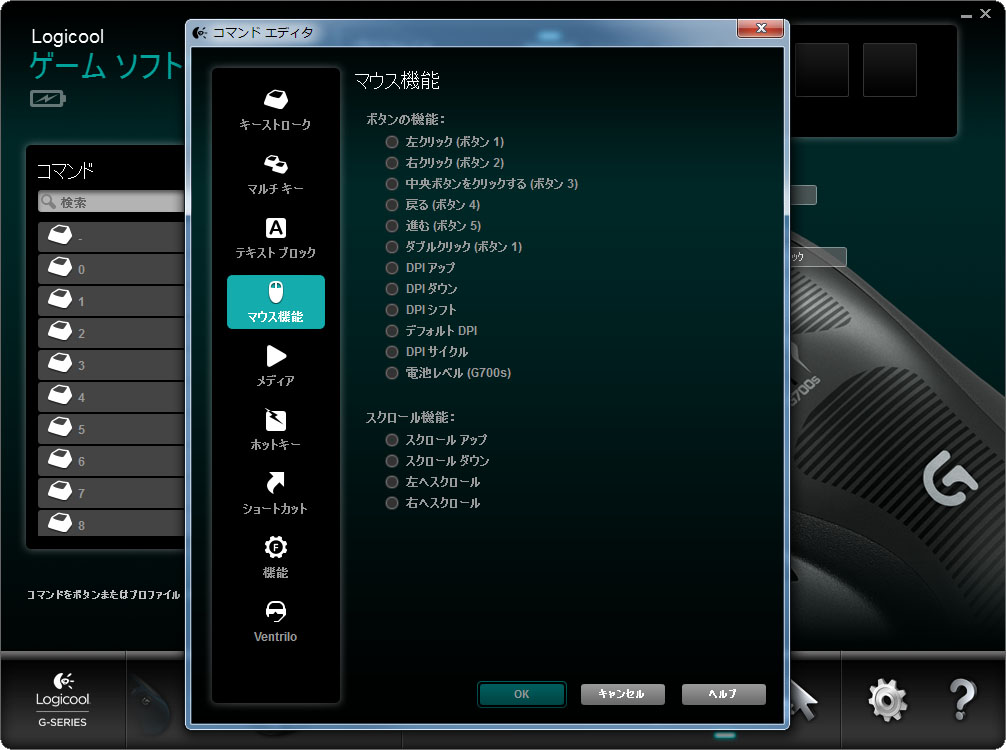Choose 中央ボタンをクリックする (ボタン 3) option

(x=392, y=184)
